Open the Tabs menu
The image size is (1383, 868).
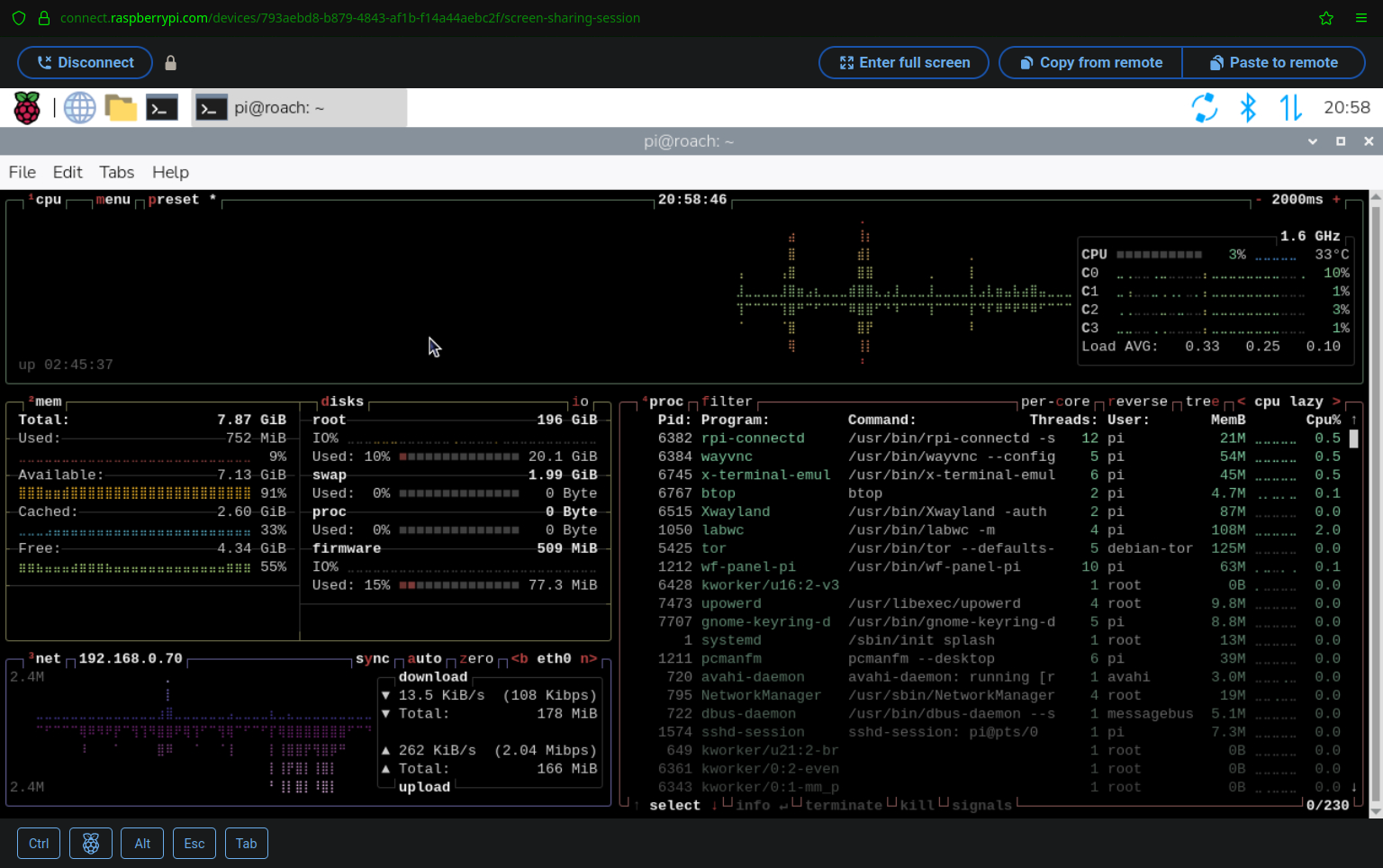tap(116, 172)
